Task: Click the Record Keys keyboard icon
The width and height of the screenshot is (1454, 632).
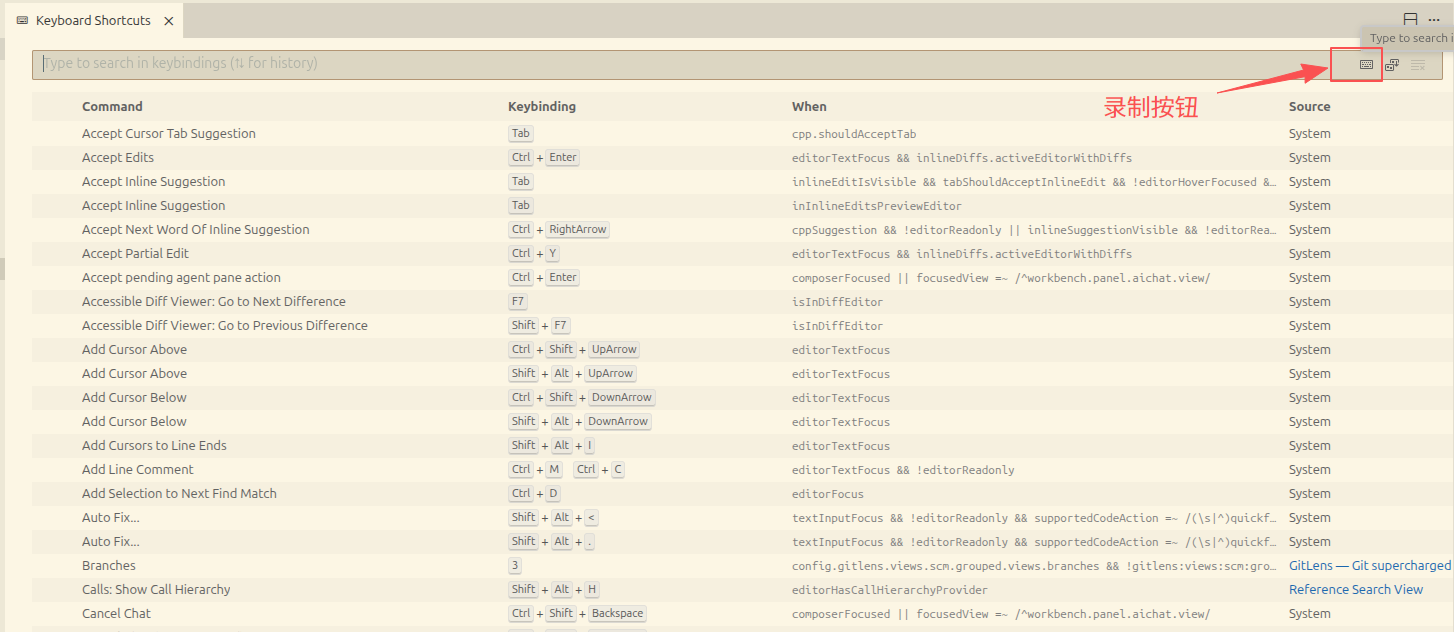Action: point(1366,64)
